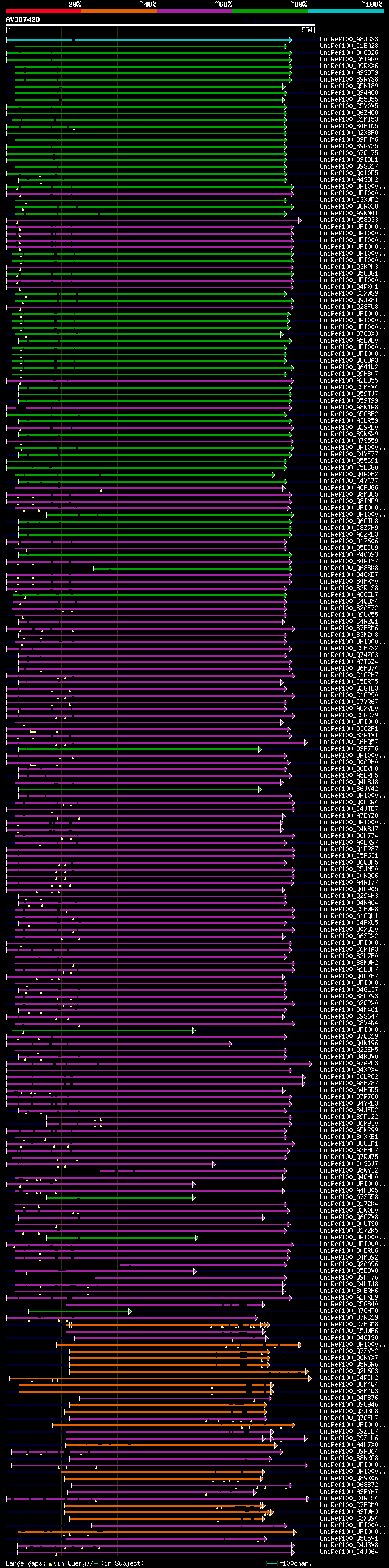Select the label UniRef100_Q4RX01
The image size is (389, 1568).
click(x=349, y=287)
